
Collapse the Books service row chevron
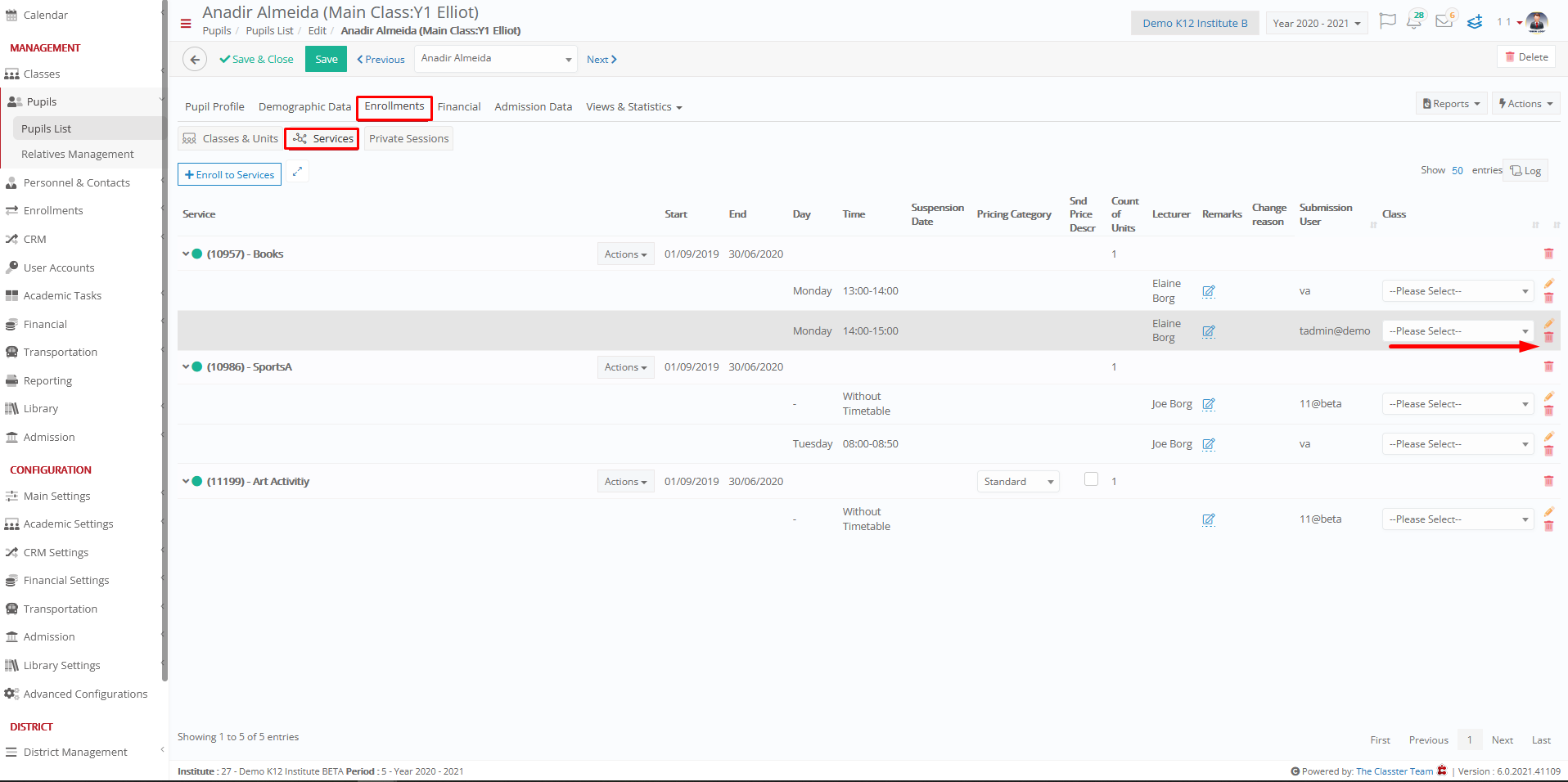[x=186, y=254]
